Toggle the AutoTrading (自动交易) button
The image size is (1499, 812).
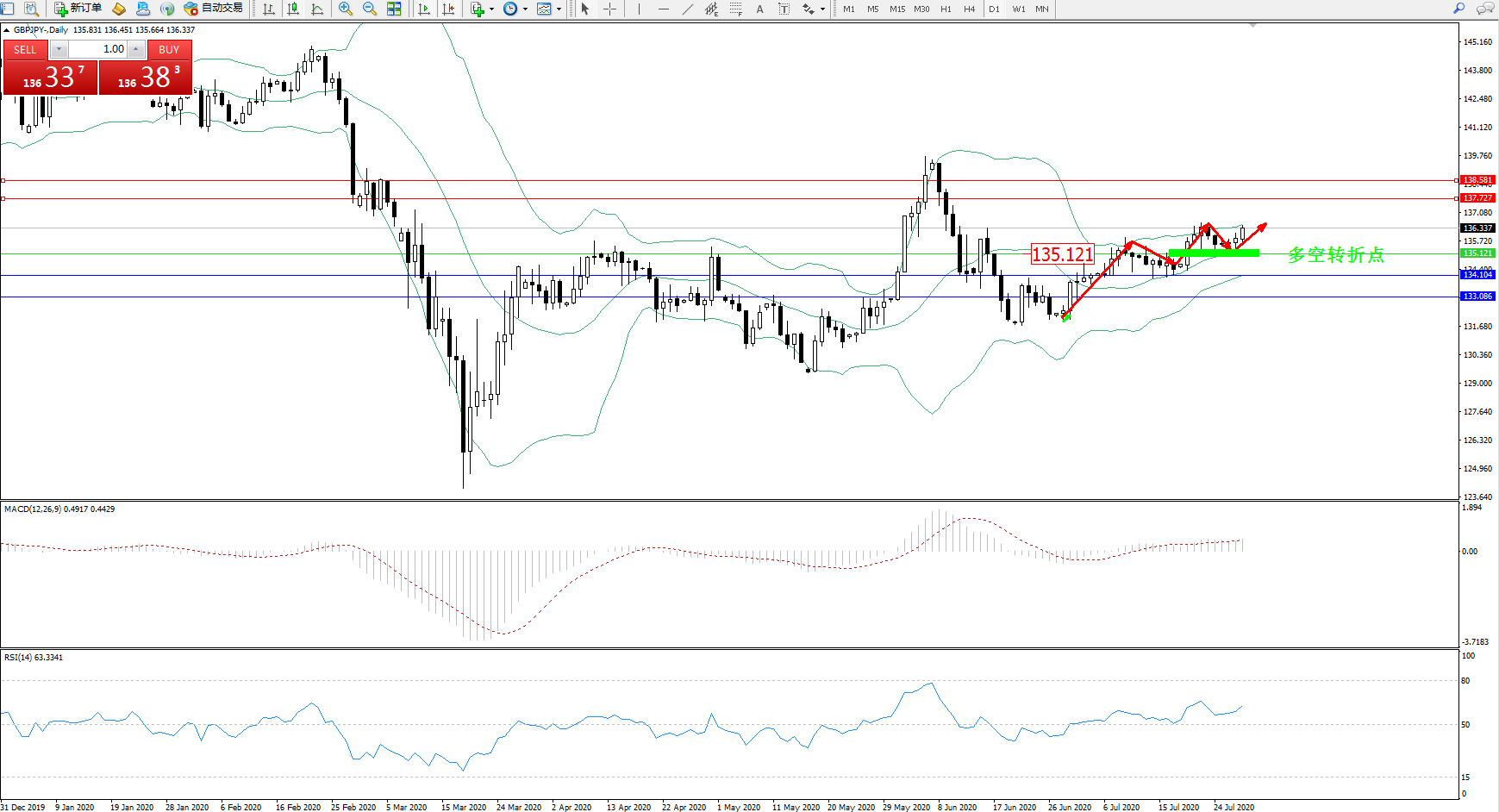213,9
